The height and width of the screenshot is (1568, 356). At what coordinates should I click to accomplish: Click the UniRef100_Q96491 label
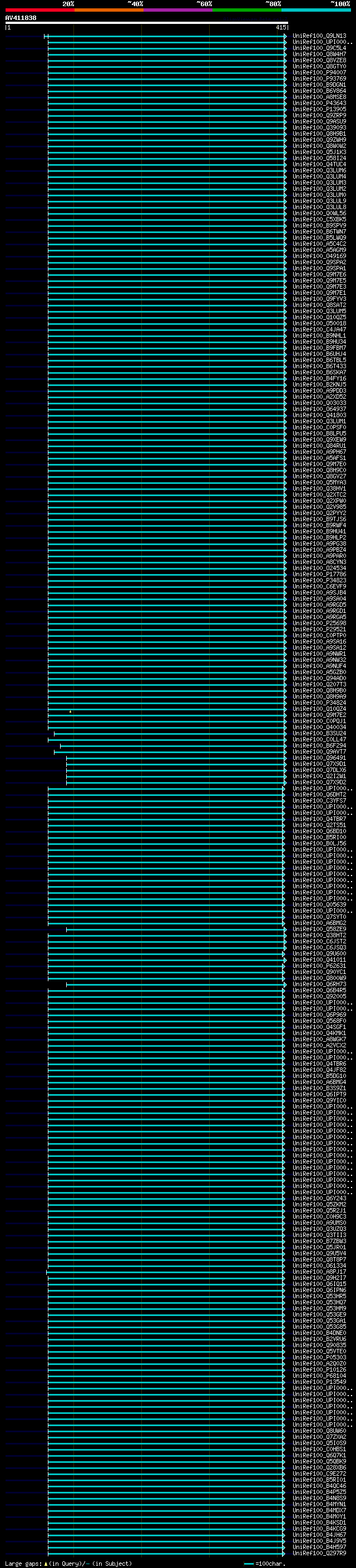(x=319, y=758)
